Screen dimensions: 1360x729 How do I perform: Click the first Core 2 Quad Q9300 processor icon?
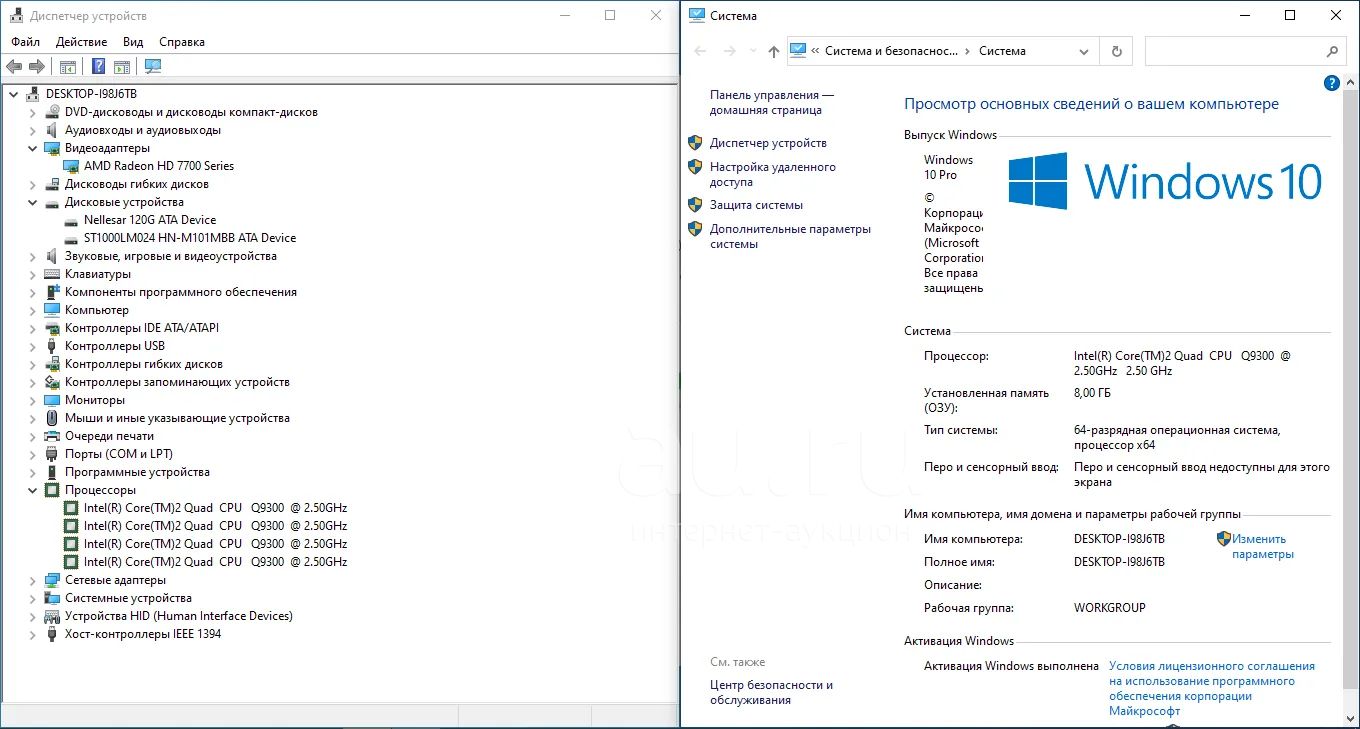pos(71,508)
